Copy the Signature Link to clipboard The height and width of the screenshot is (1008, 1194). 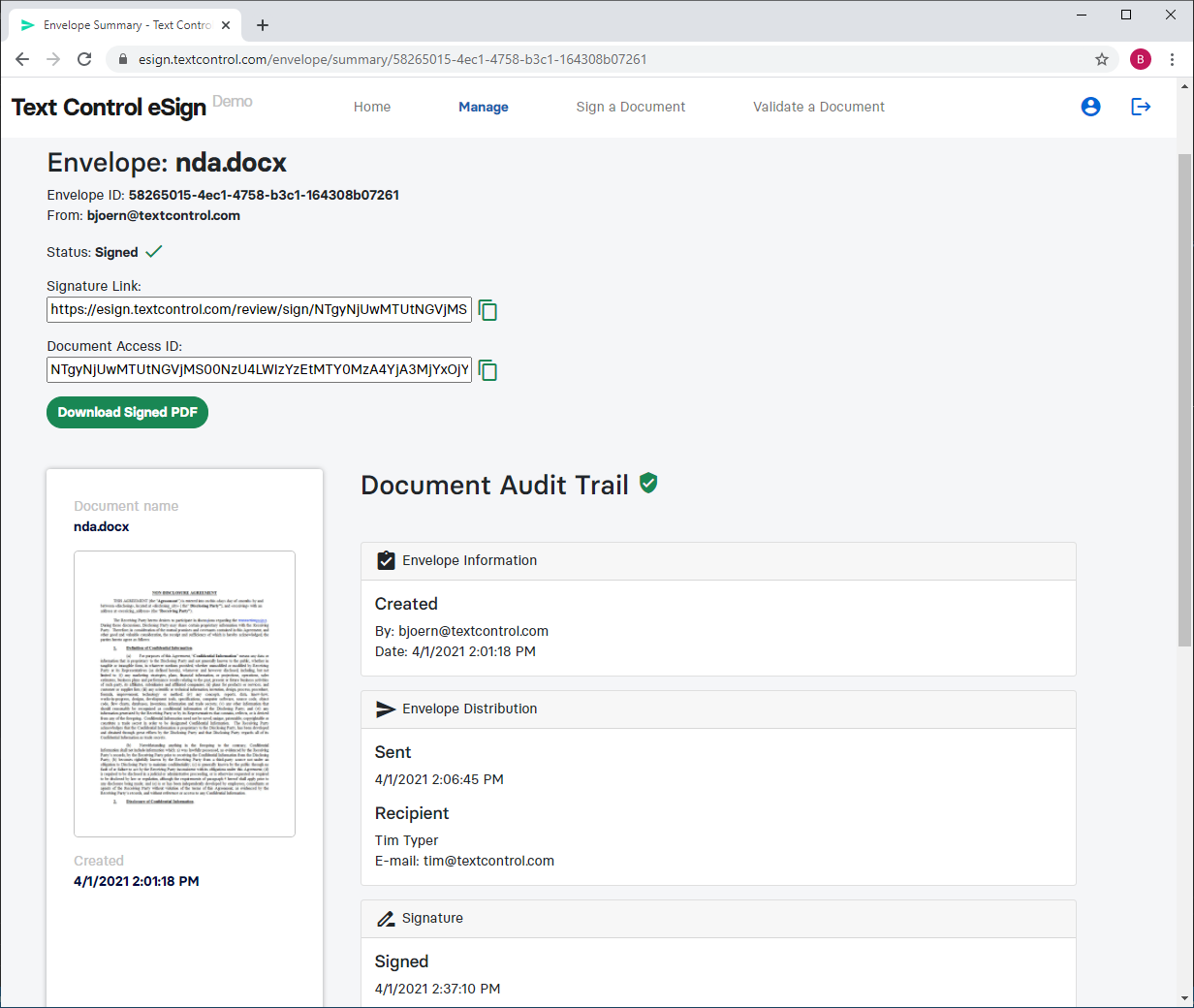[488, 310]
